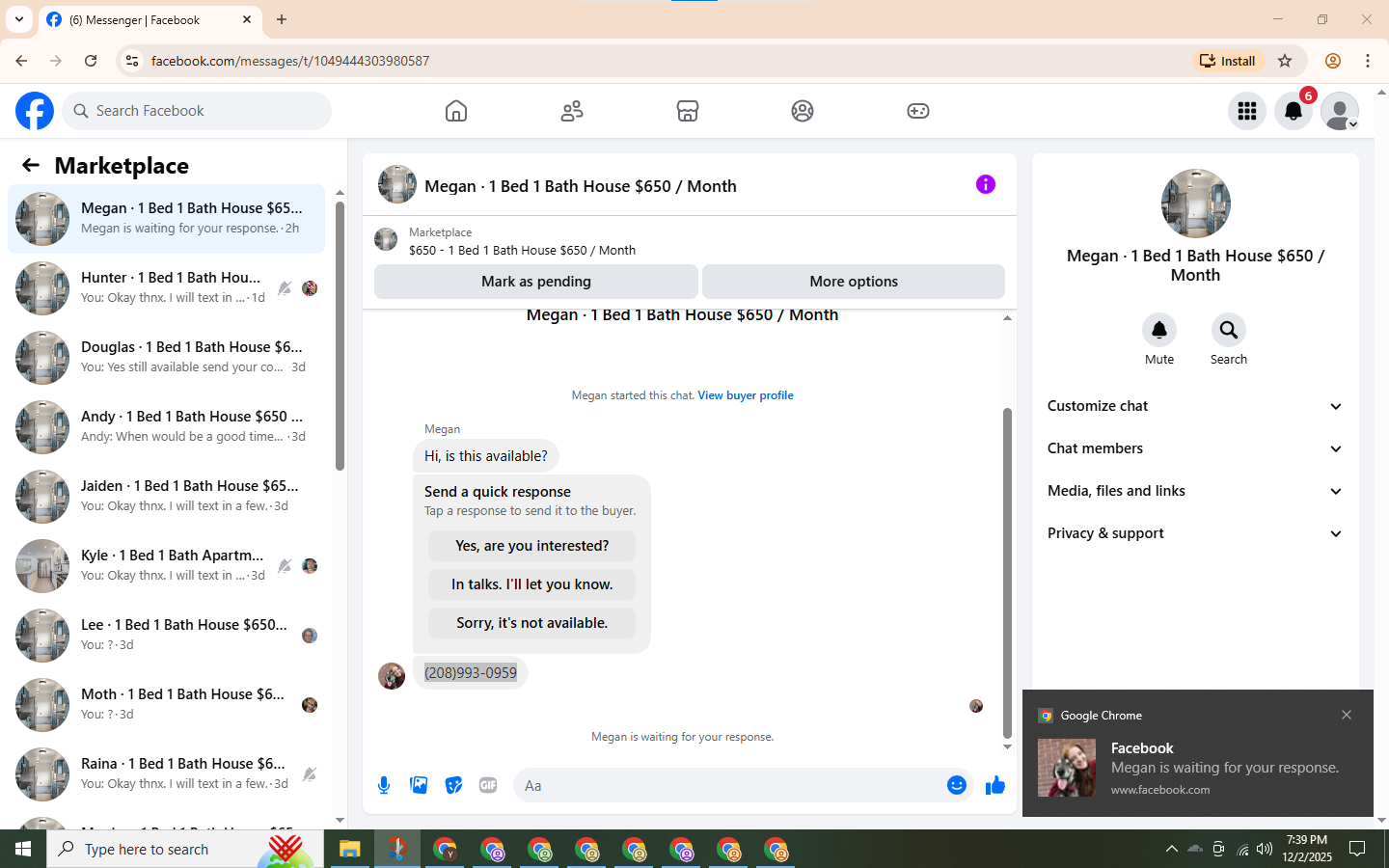Screen dimensions: 1389x868
Task: Click the Search Facebook field
Action: coord(197,111)
